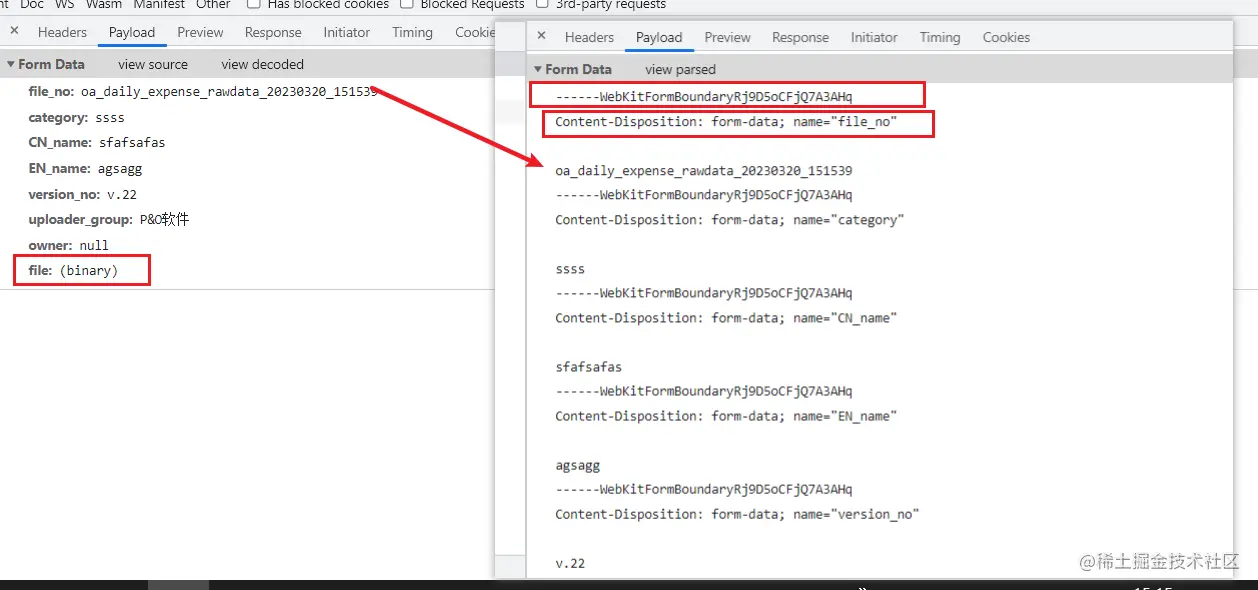
Task: Close the request details in the background panel
Action: [14, 31]
